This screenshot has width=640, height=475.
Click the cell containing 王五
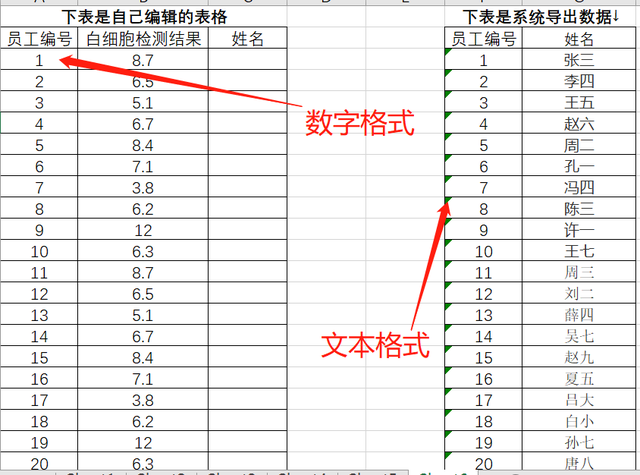579,102
